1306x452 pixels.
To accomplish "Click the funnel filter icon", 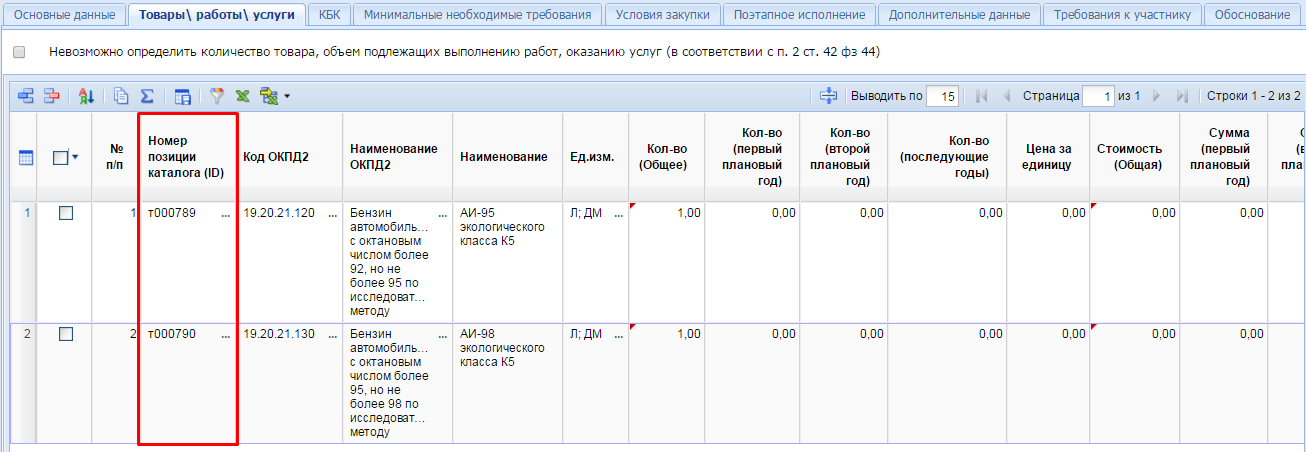I will tap(217, 96).
